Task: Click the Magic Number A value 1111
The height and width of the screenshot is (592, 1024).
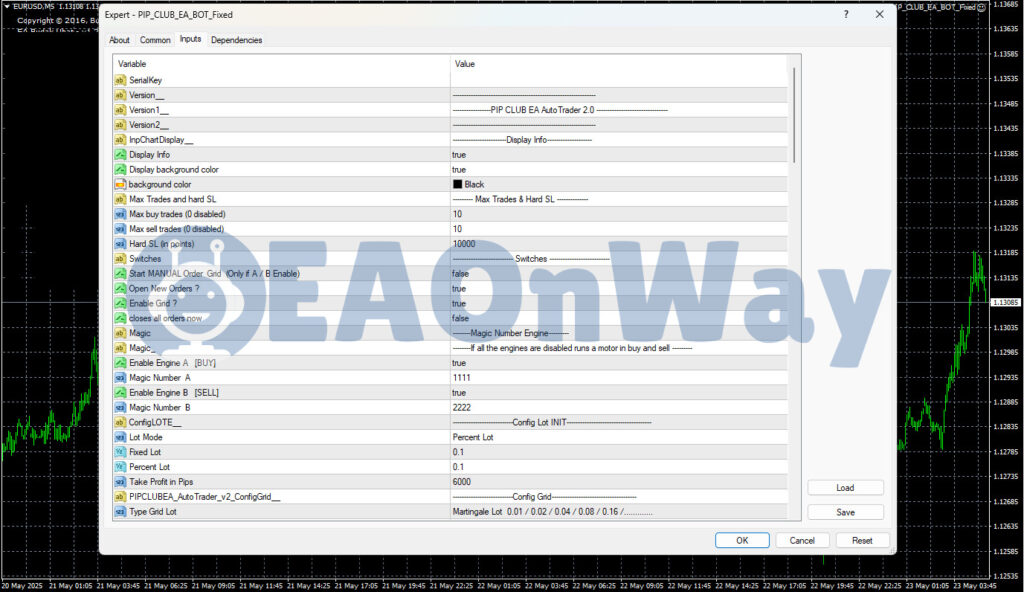Action: pyautogui.click(x=461, y=378)
